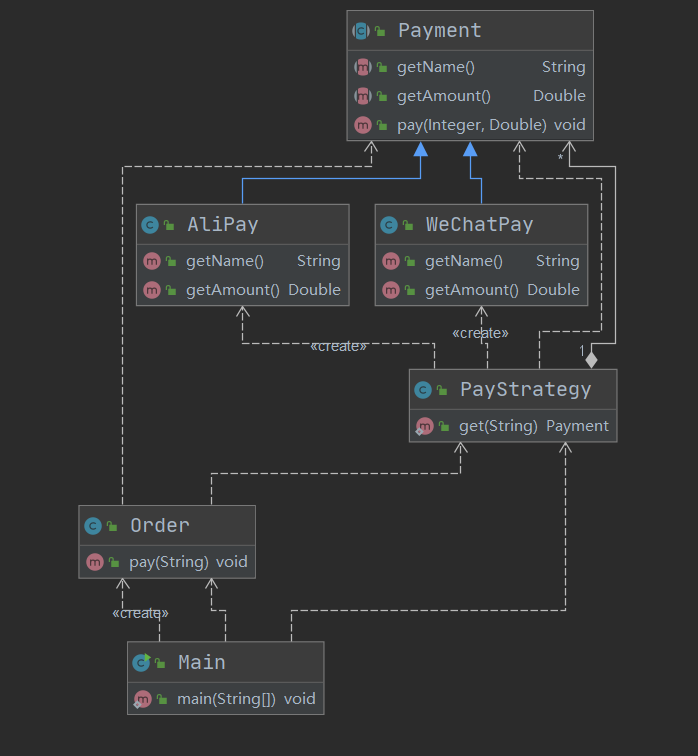Image resolution: width=698 pixels, height=756 pixels.
Task: Click get(String) method text in PayStrategy
Action: [498, 426]
